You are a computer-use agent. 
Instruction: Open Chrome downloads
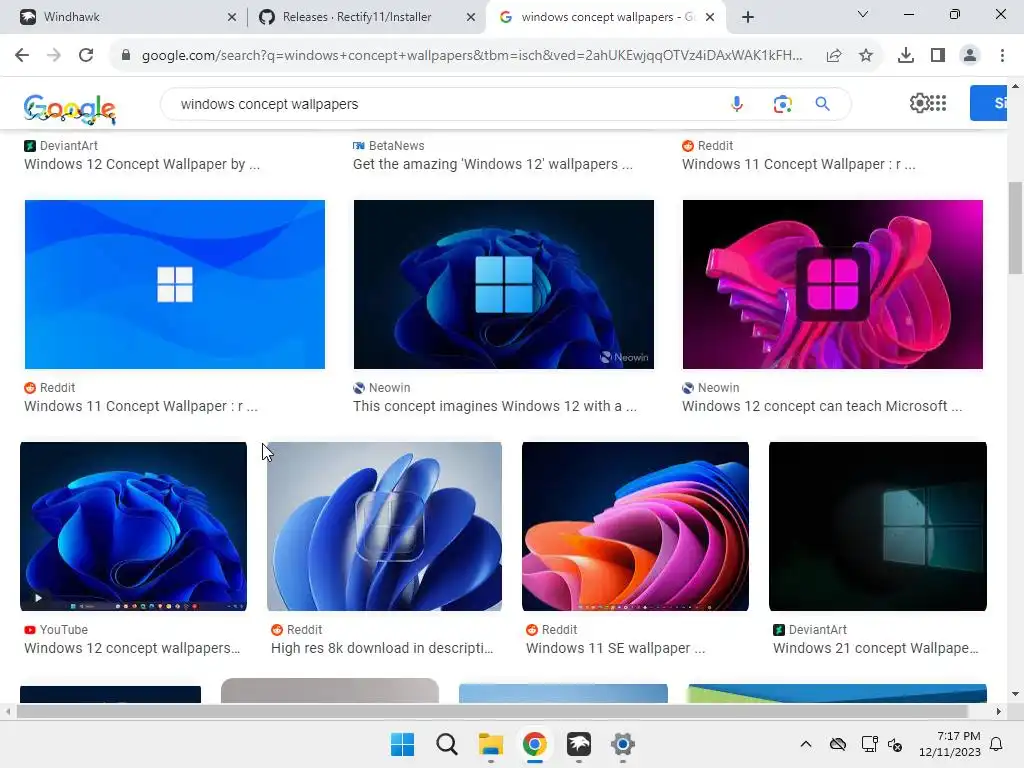[906, 56]
